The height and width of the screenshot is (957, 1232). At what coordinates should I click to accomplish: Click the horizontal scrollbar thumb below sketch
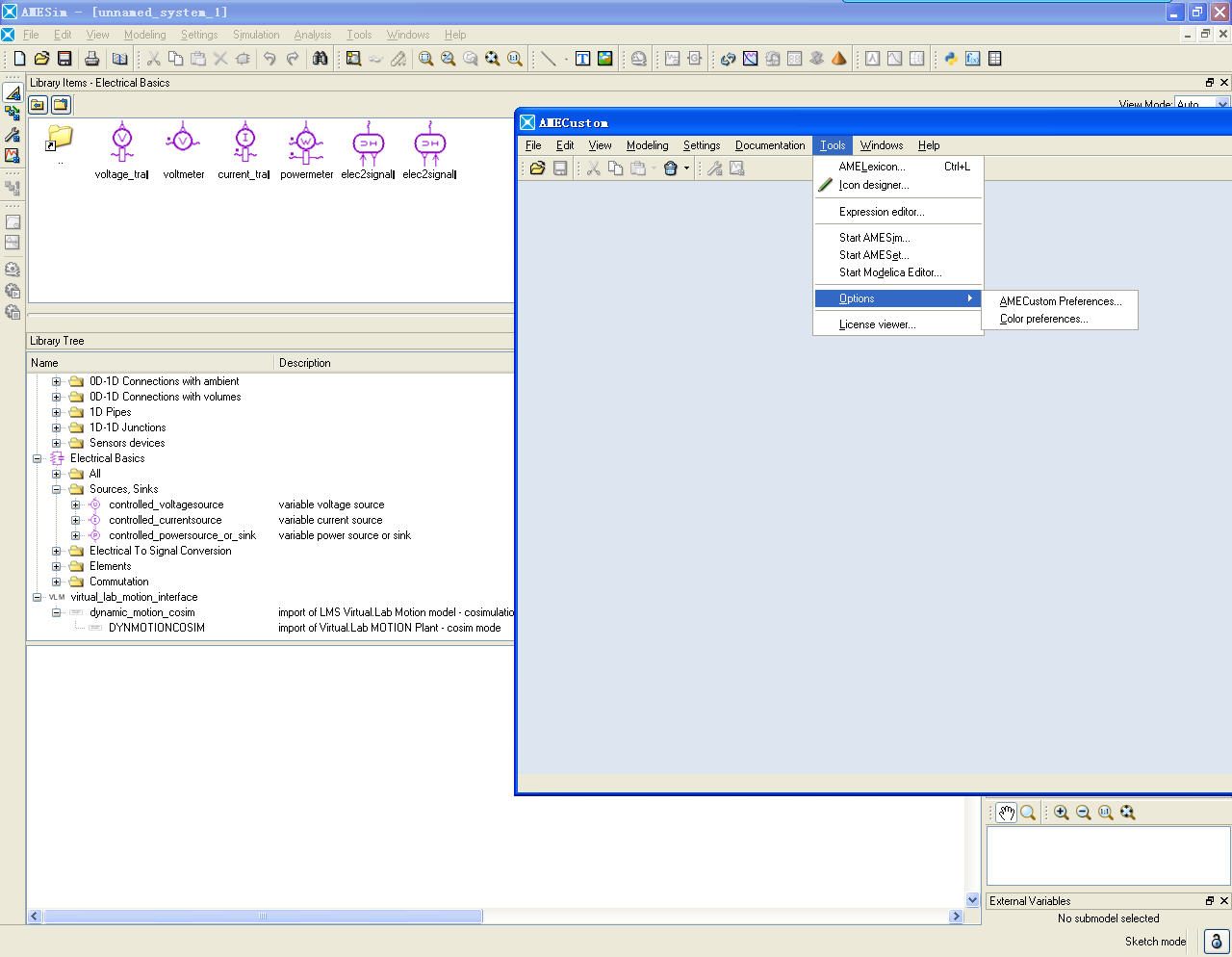(x=263, y=917)
